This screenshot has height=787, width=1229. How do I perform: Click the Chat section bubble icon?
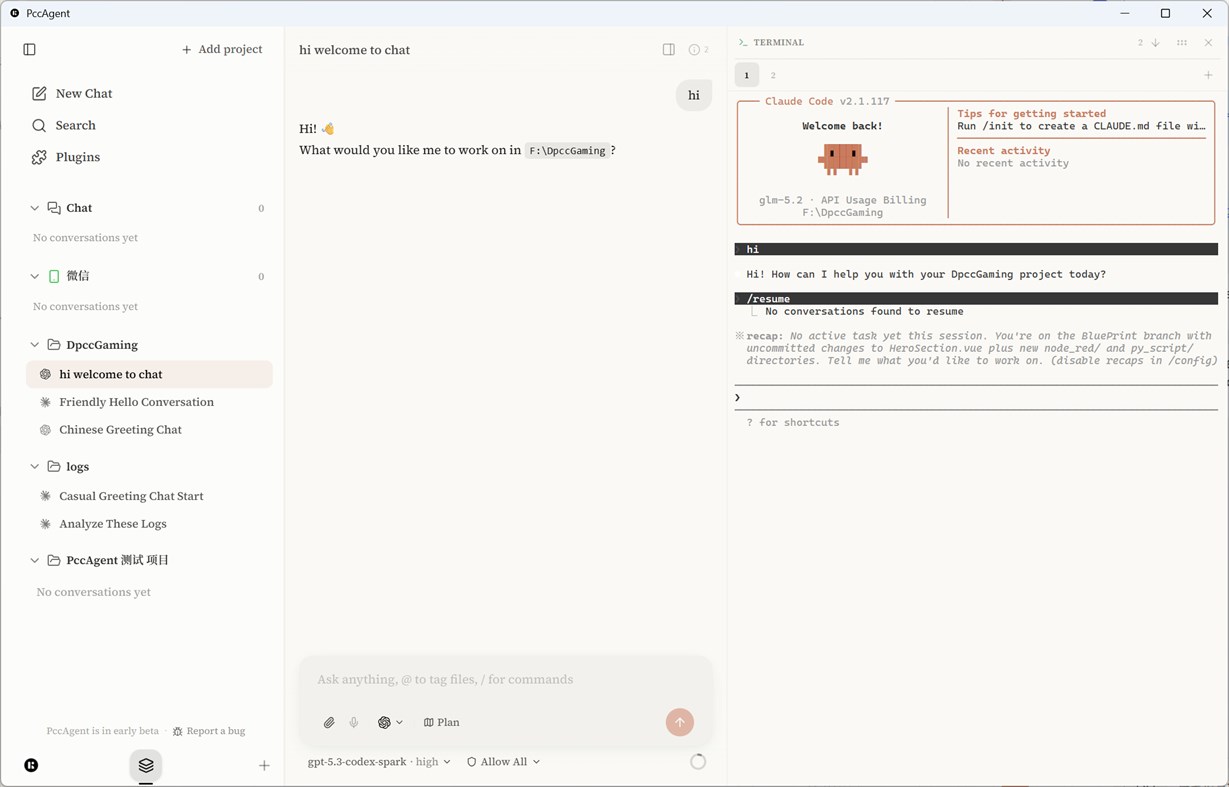[x=54, y=208]
